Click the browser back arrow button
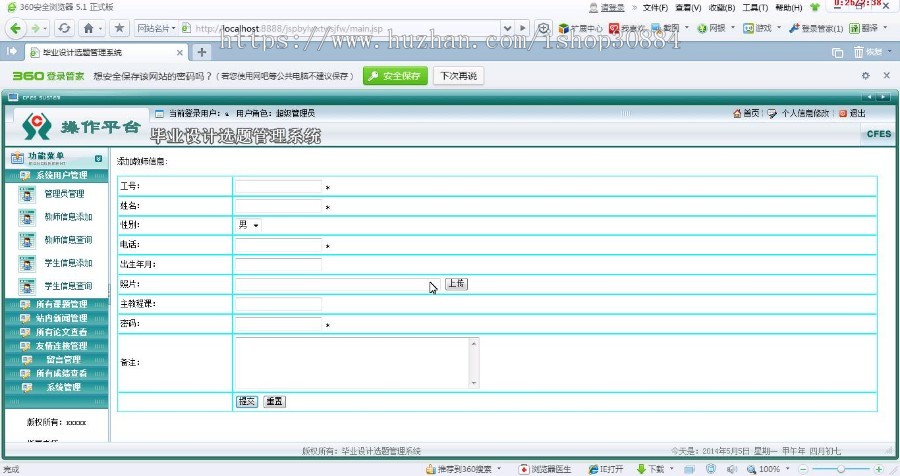This screenshot has height=476, width=900. point(15,28)
